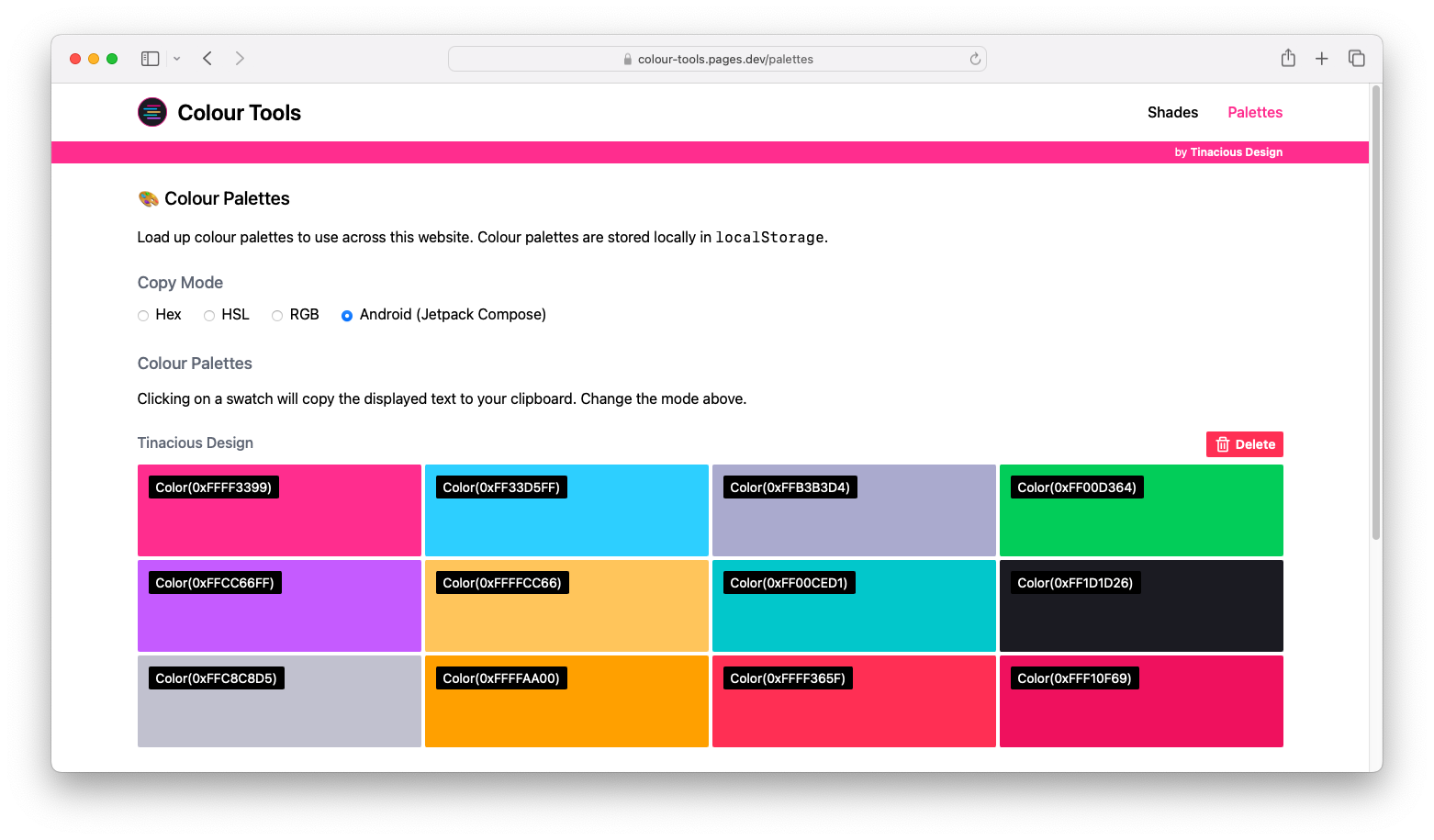
Task: Open a new tab with plus icon
Action: click(x=1322, y=59)
